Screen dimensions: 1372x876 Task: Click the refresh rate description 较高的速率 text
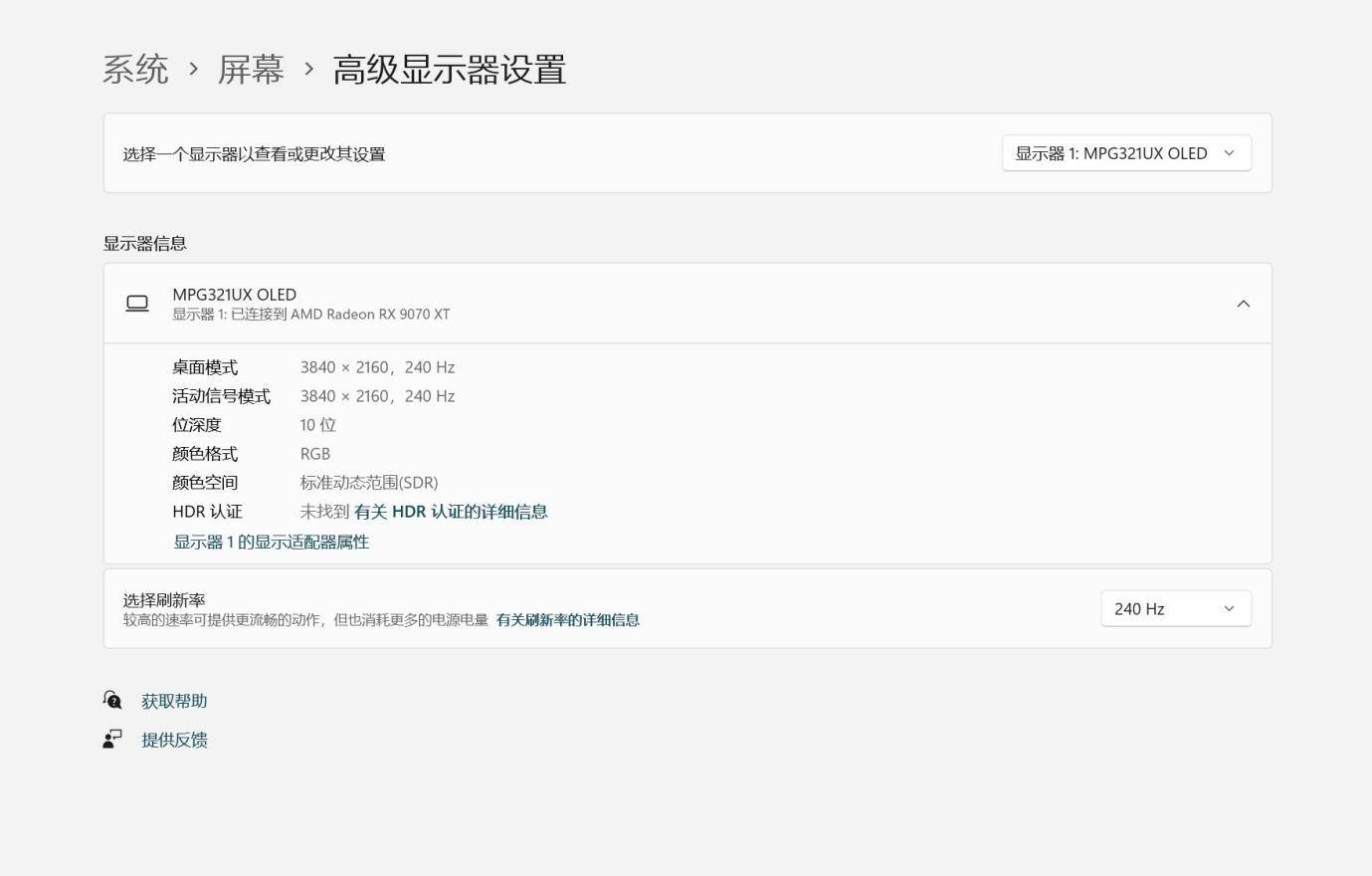[x=305, y=620]
